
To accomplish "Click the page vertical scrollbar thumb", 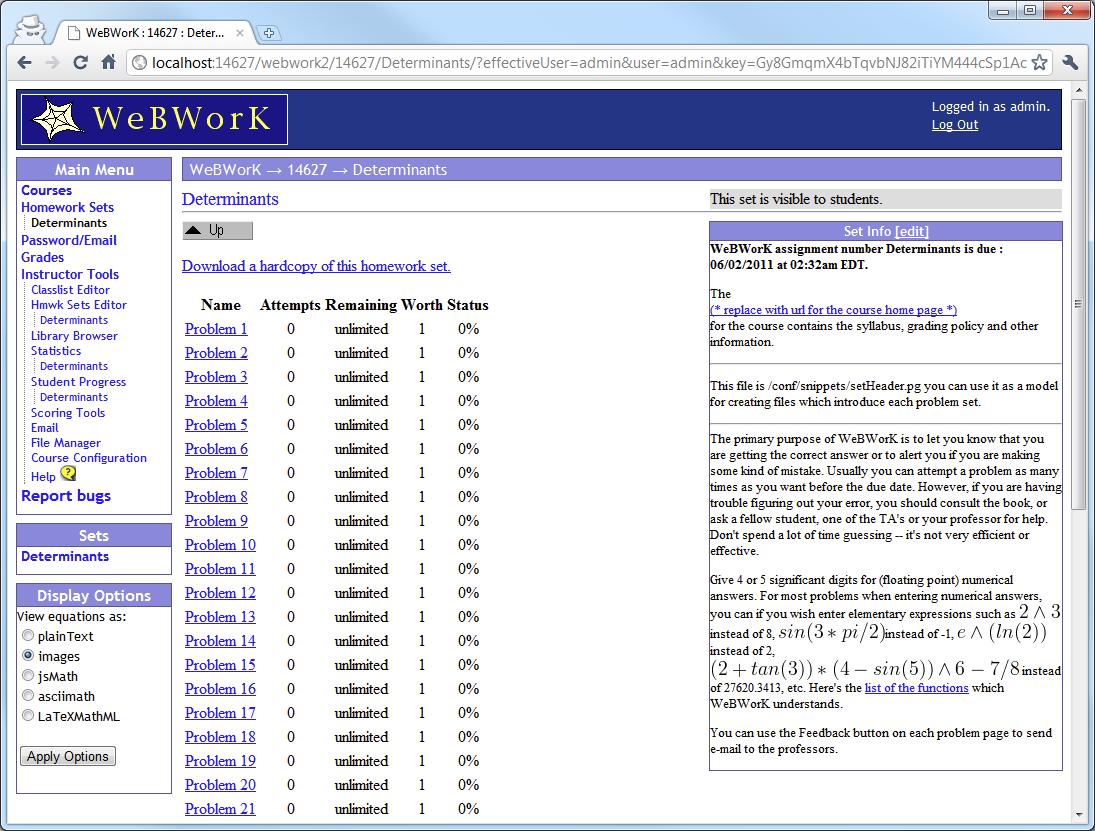I will pos(1078,304).
